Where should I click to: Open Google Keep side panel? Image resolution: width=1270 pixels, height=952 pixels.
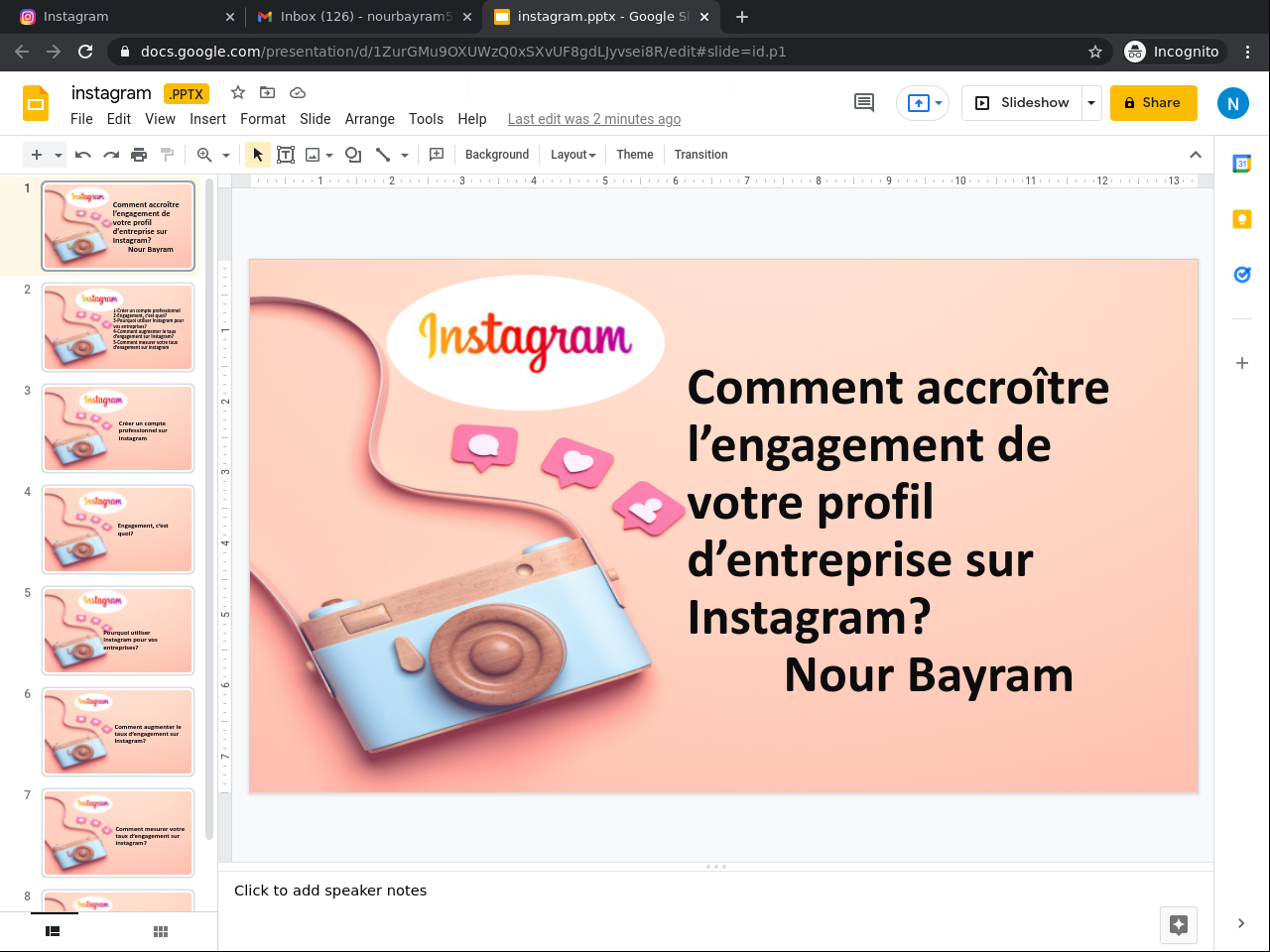1242,219
